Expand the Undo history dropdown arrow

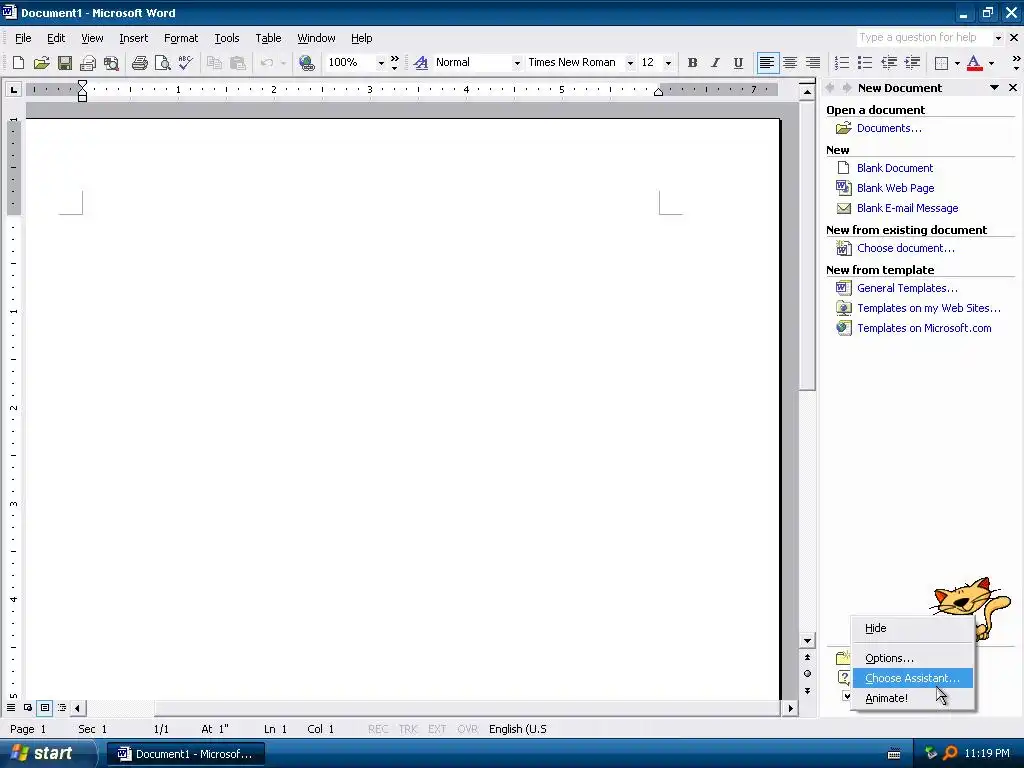(x=283, y=63)
